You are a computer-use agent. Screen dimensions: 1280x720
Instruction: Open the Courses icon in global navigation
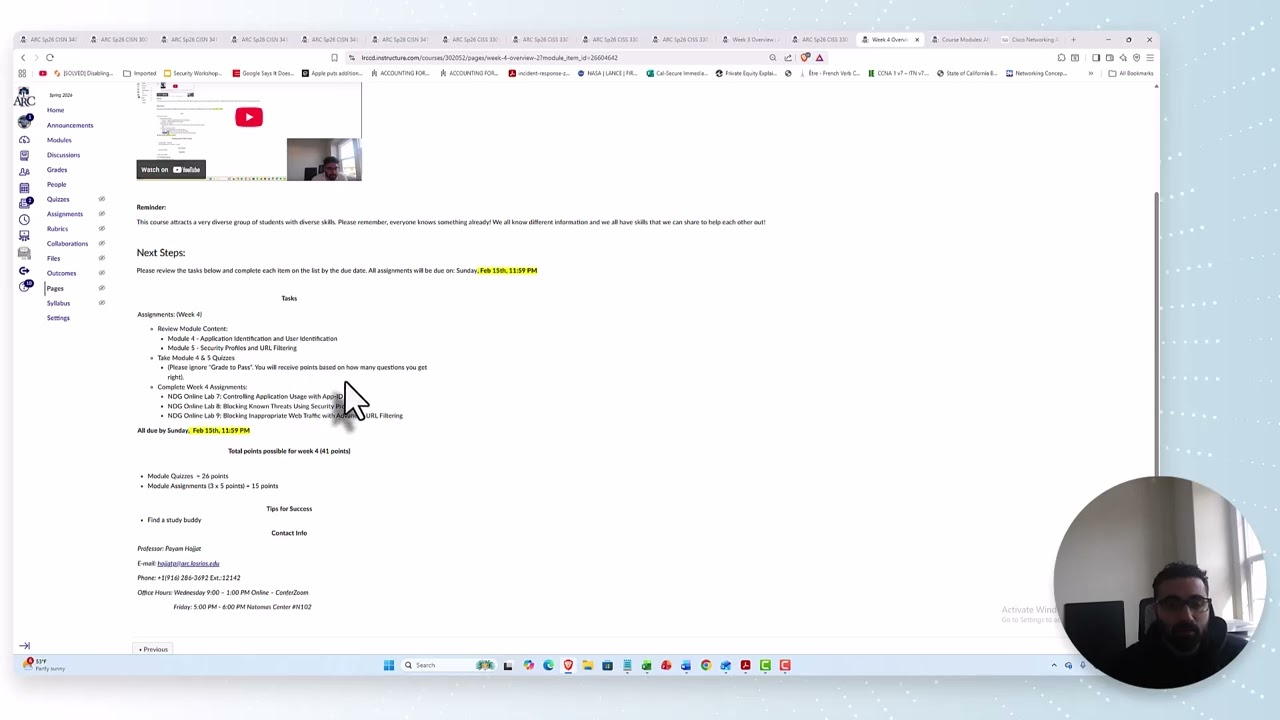(24, 155)
